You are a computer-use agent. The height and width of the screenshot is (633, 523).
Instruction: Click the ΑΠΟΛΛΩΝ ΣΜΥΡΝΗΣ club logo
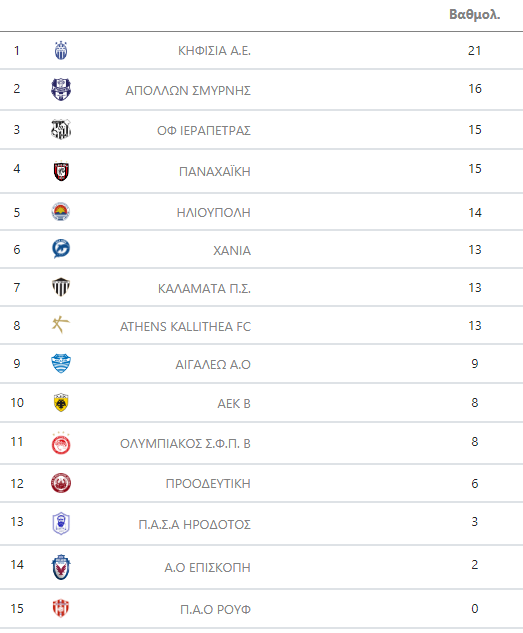click(61, 89)
